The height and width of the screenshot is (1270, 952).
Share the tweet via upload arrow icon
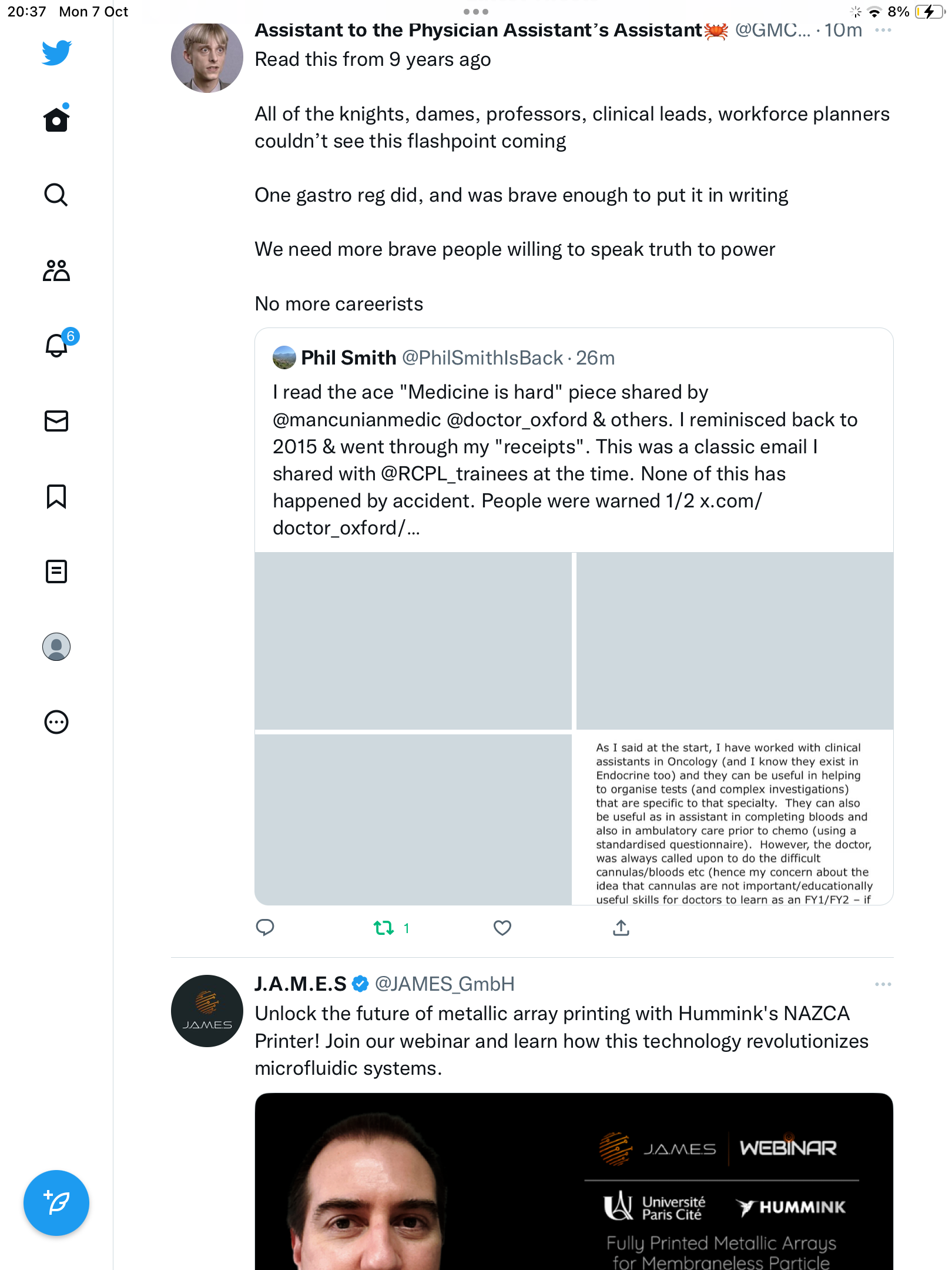coord(621,928)
